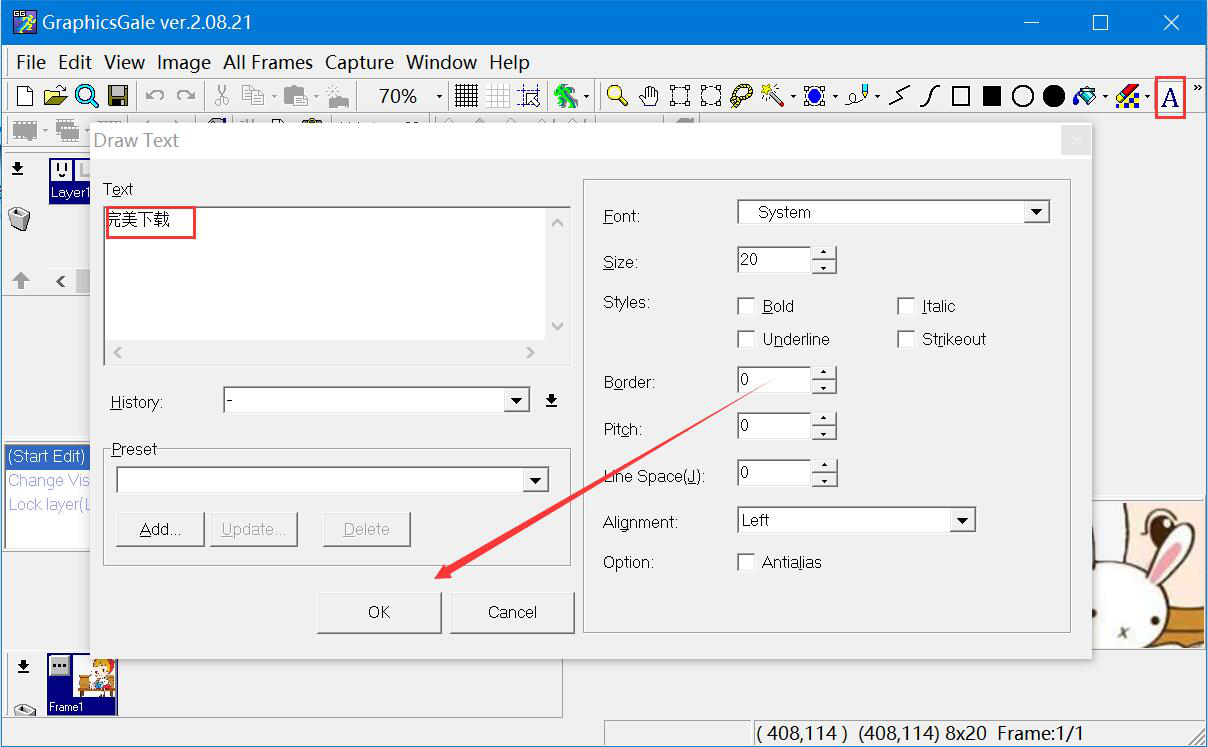Select the rounded dashed selection tool
Viewport: 1208px width, 747px height.
coord(711,96)
